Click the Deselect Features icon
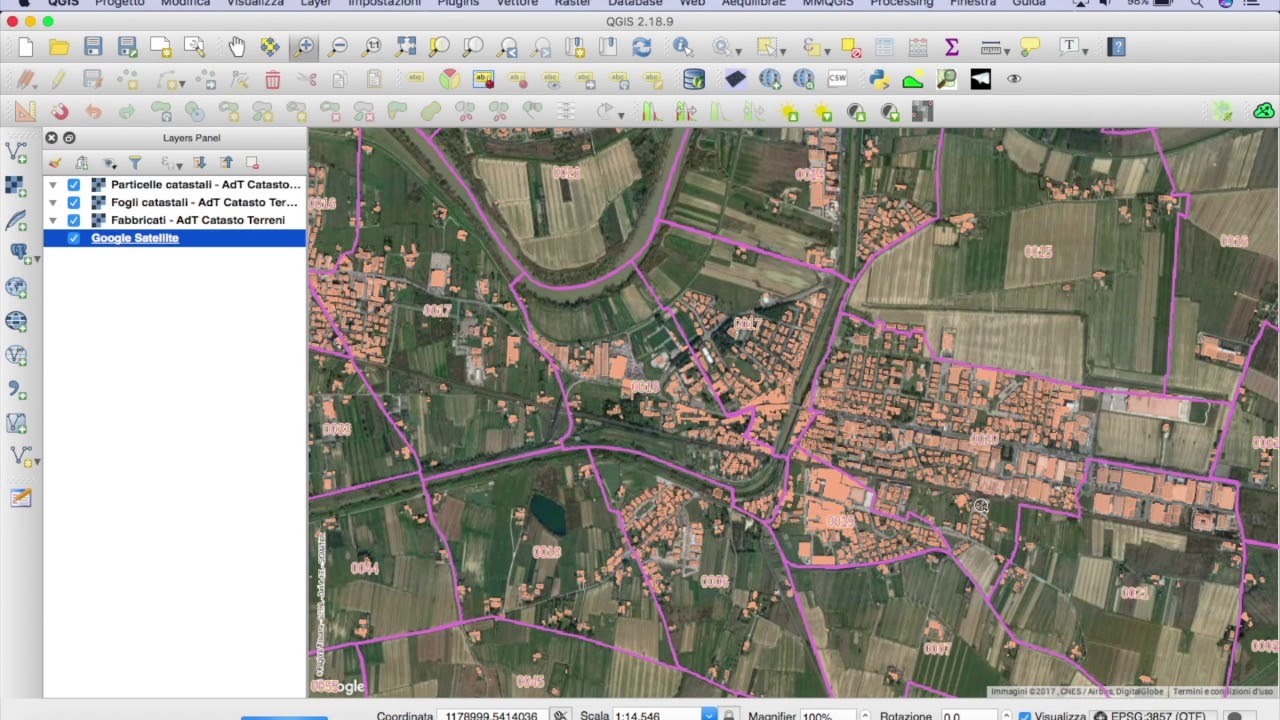This screenshot has width=1280, height=720. [x=851, y=47]
